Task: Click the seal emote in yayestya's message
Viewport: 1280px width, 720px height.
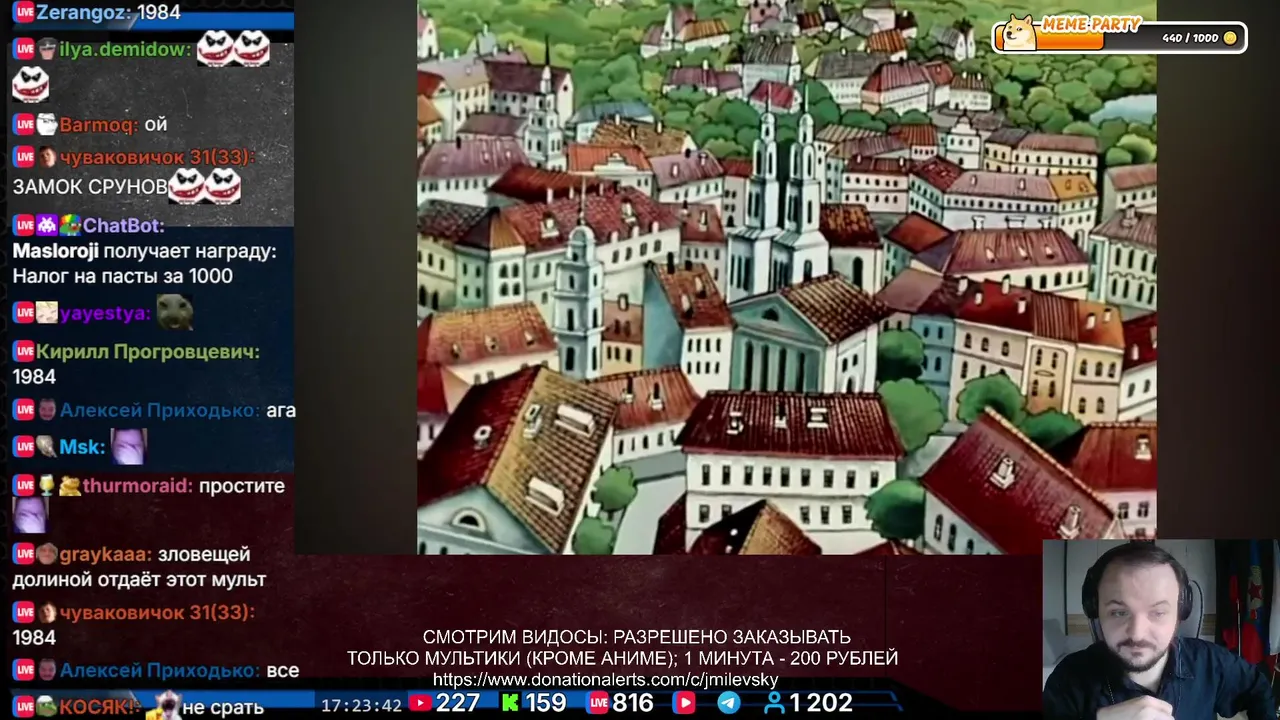Action: point(176,312)
